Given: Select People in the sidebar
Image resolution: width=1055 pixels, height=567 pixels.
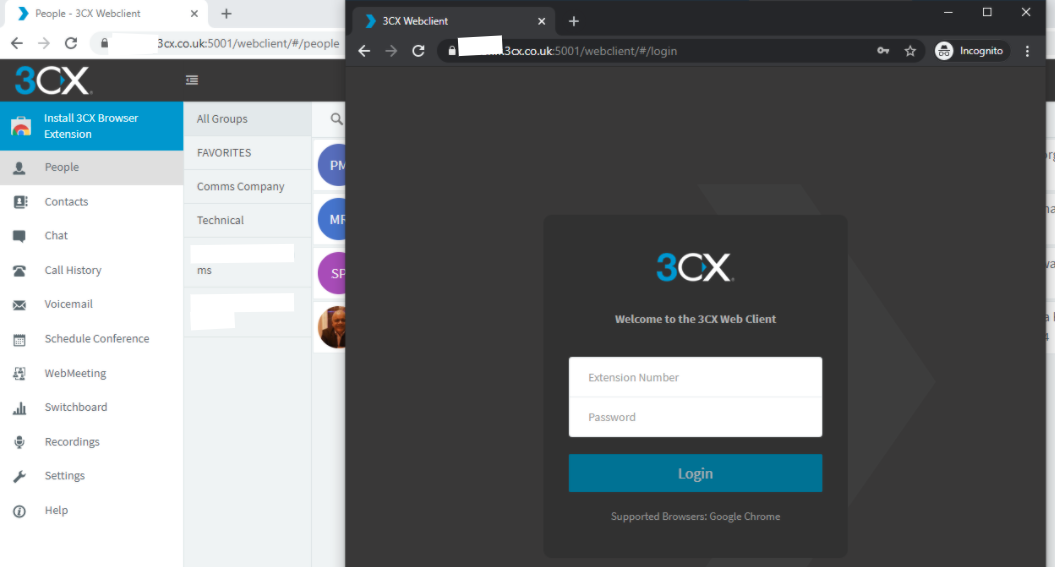Looking at the screenshot, I should (x=92, y=167).
